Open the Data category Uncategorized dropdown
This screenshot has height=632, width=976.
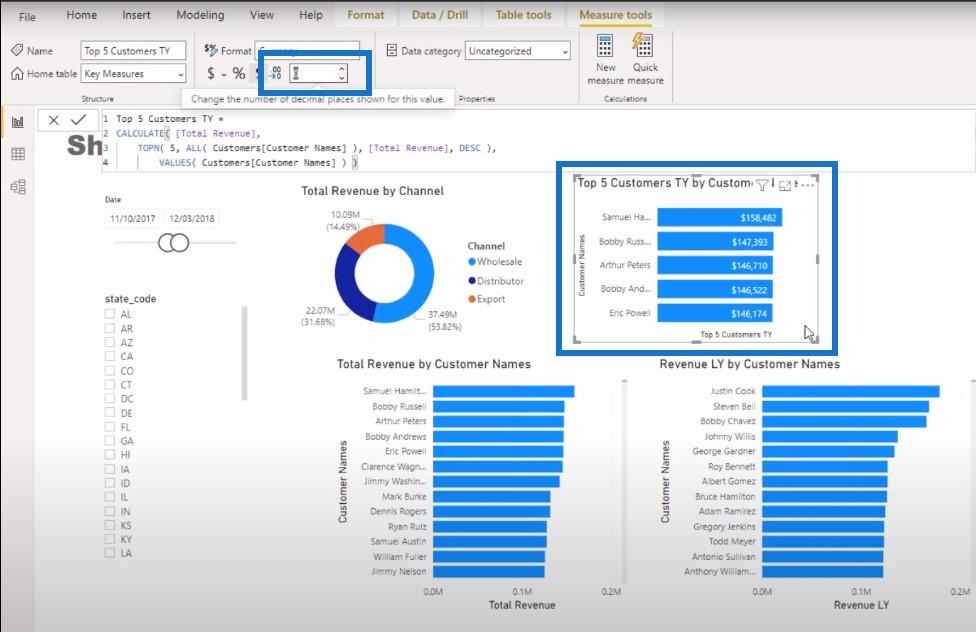565,51
